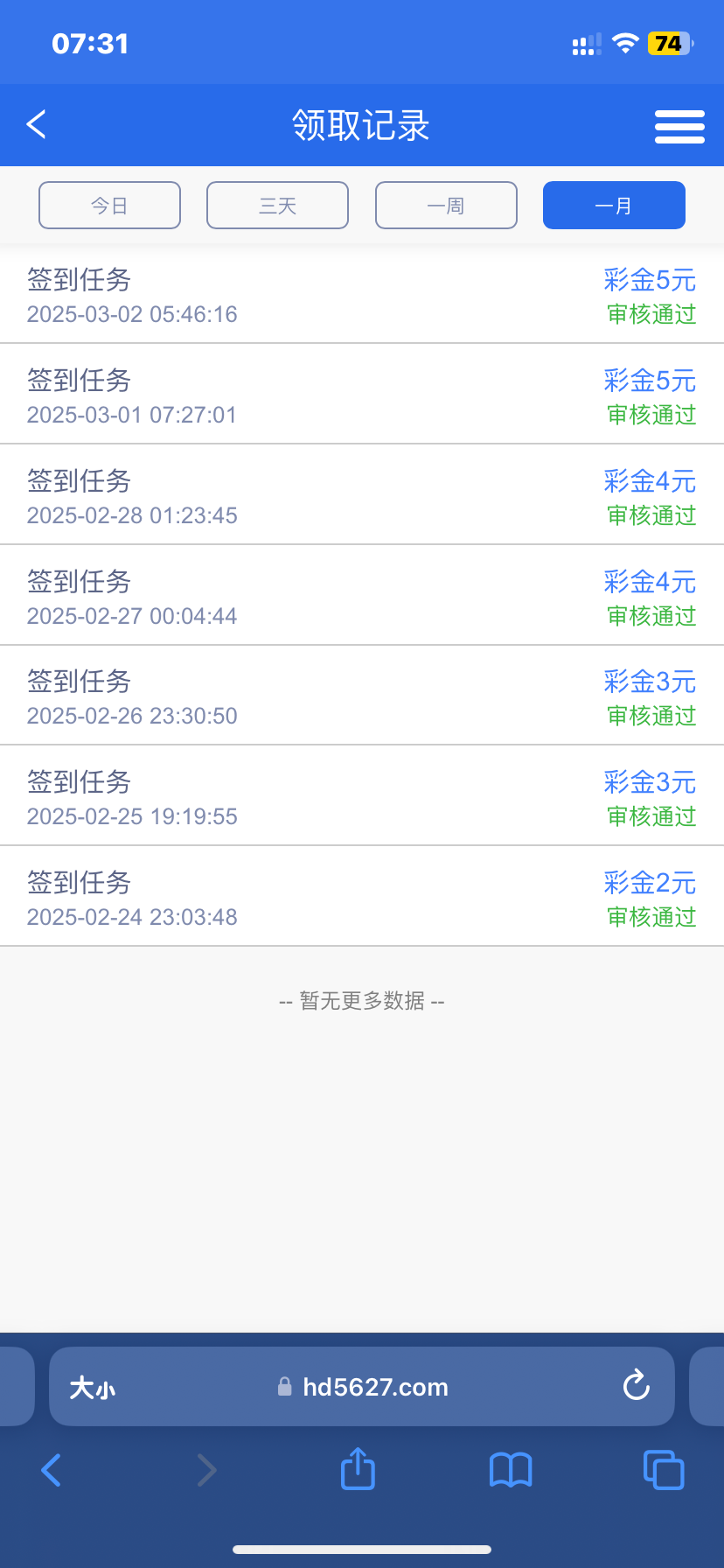The width and height of the screenshot is (724, 1568).
Task: Select the 一月 filter tab
Action: coord(614,206)
